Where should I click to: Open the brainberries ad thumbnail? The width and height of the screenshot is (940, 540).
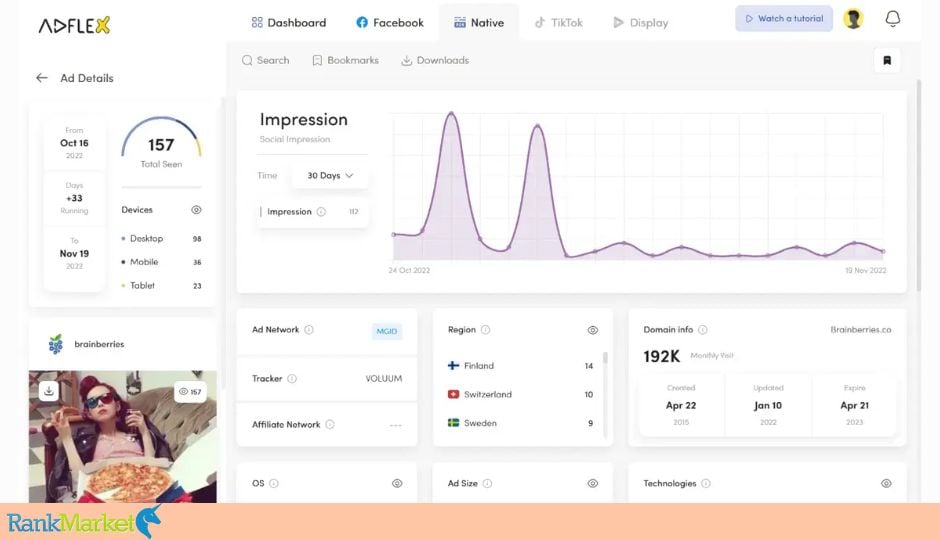[123, 436]
